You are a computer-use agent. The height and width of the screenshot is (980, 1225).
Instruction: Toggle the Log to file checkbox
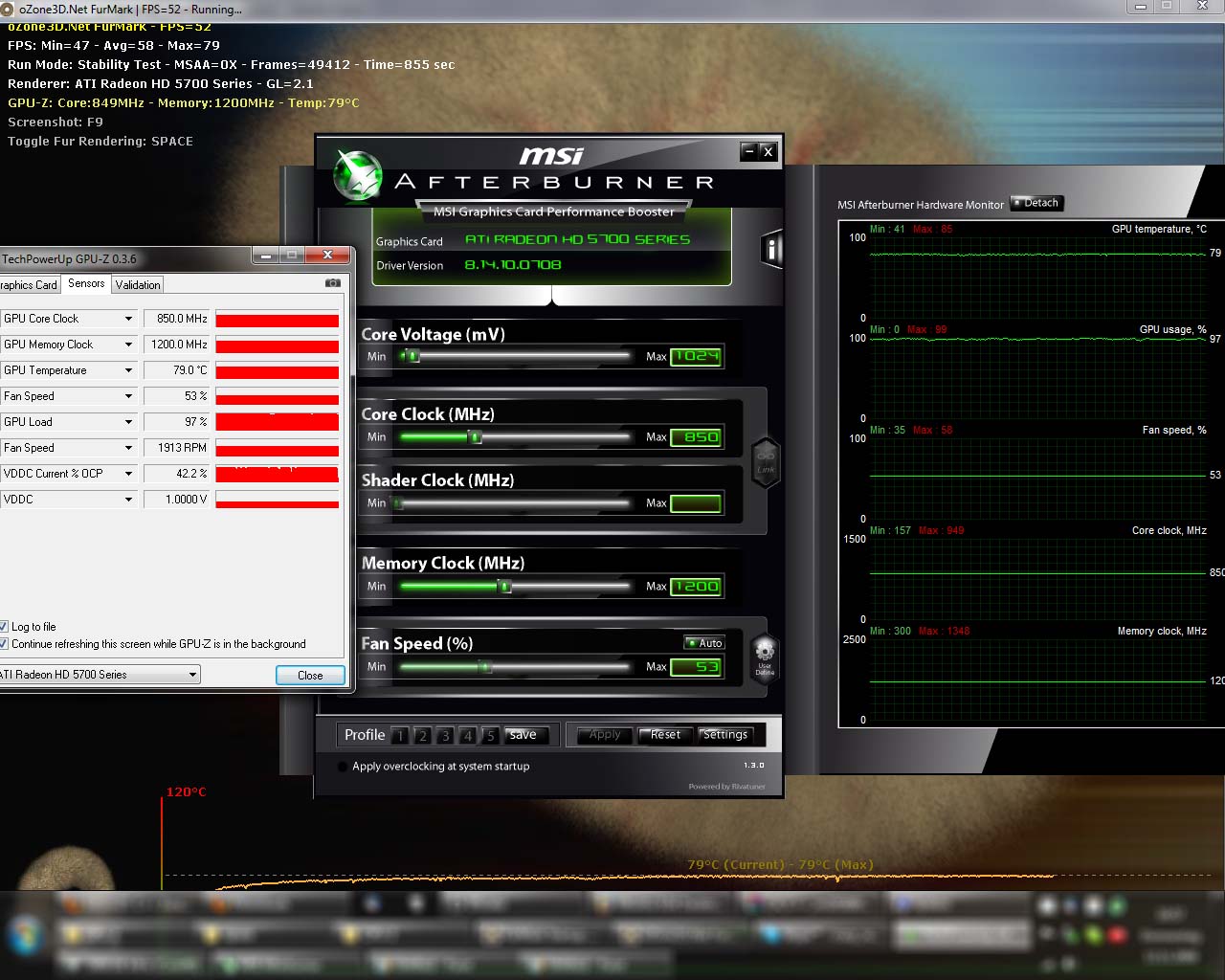pos(4,627)
